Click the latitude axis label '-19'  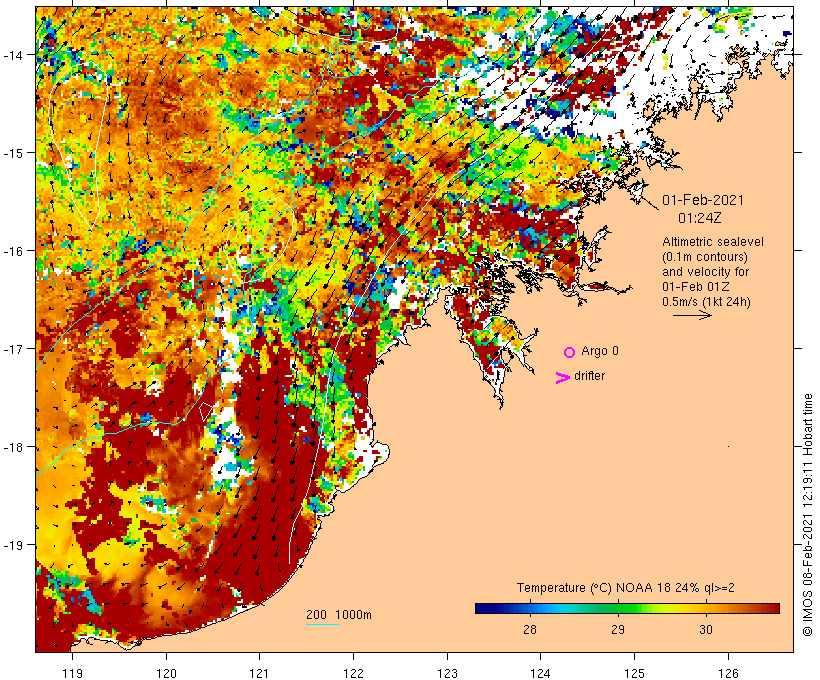pos(13,545)
